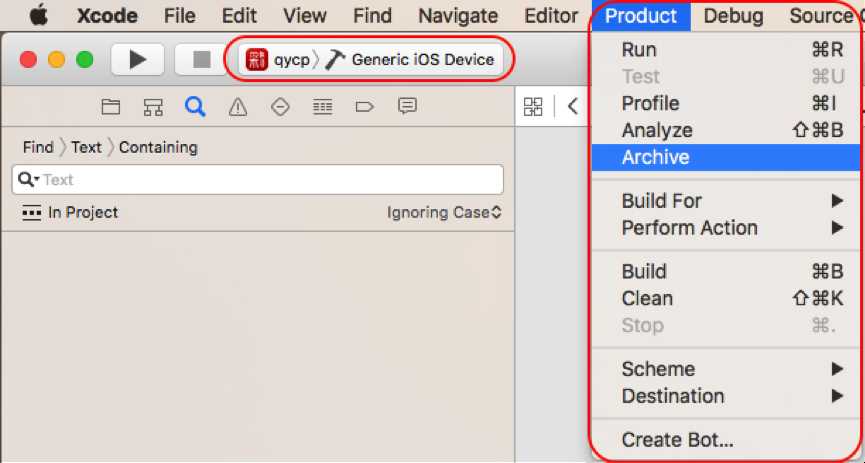Image resolution: width=865 pixels, height=463 pixels.
Task: Choose Archive from the Product menu
Action: pyautogui.click(x=725, y=157)
